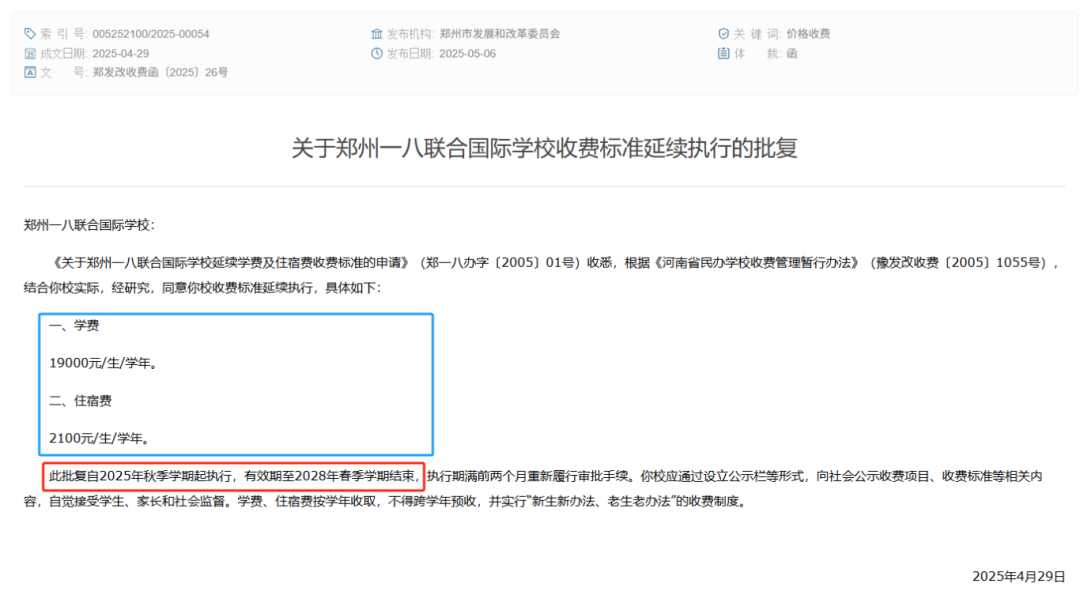Click document number 郑发改收费函〔2025〕26号
Viewport: 1080px width, 591px height.
(x=160, y=72)
